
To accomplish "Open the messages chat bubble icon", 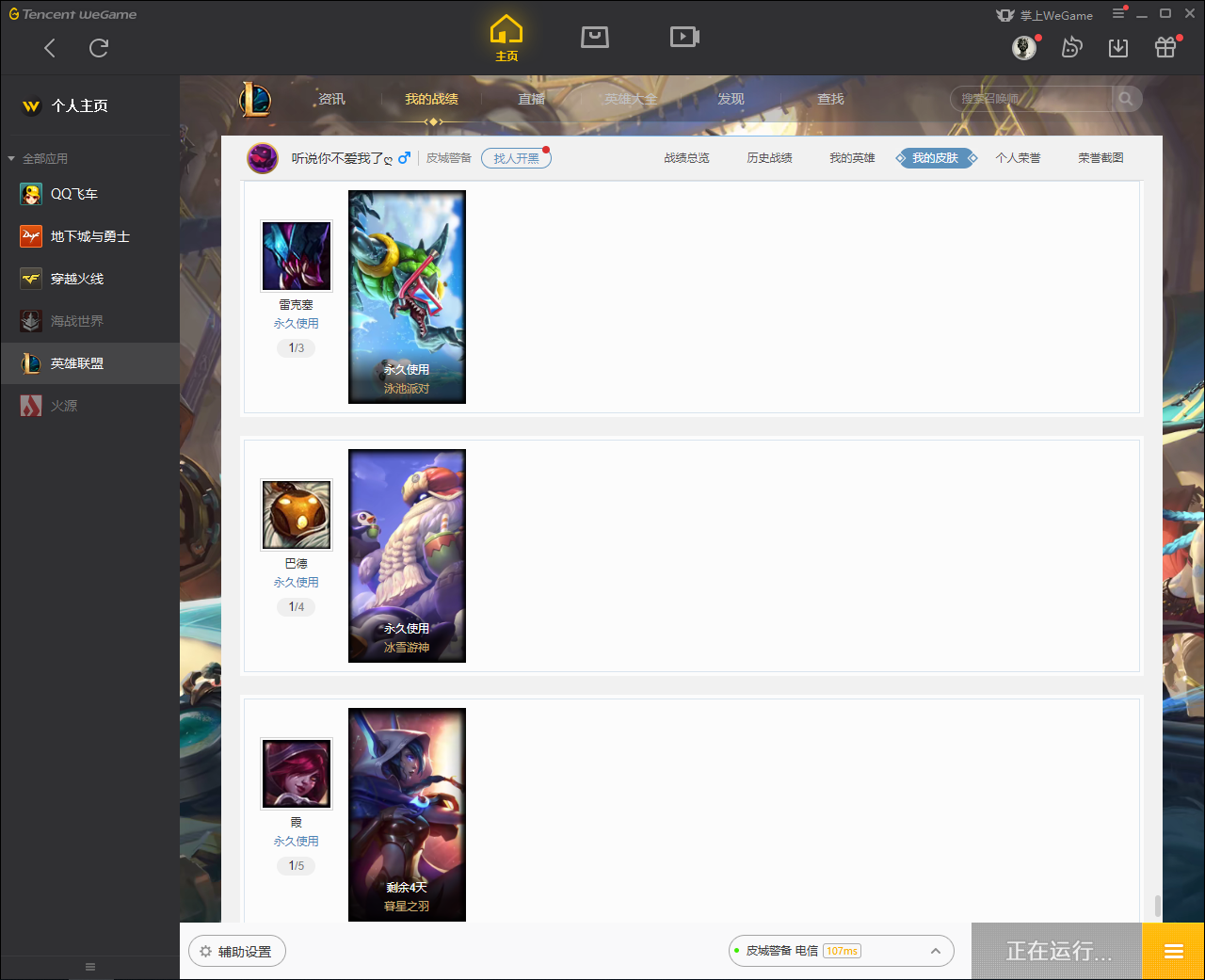I will [1071, 47].
